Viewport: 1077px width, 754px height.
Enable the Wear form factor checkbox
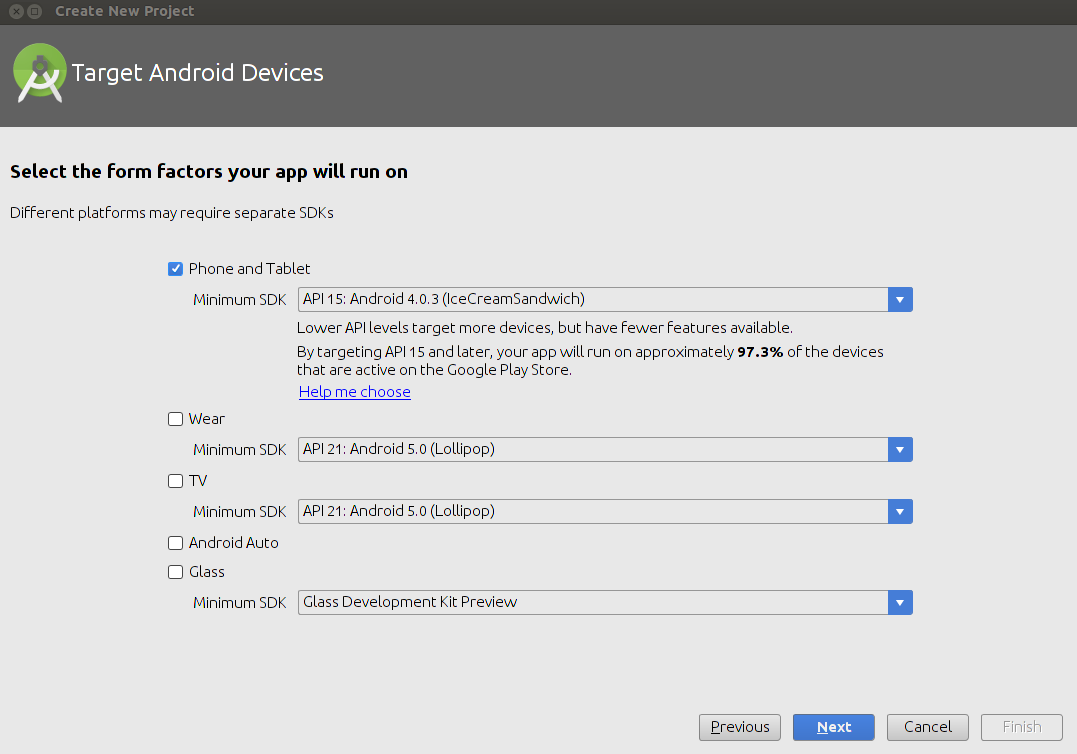176,419
